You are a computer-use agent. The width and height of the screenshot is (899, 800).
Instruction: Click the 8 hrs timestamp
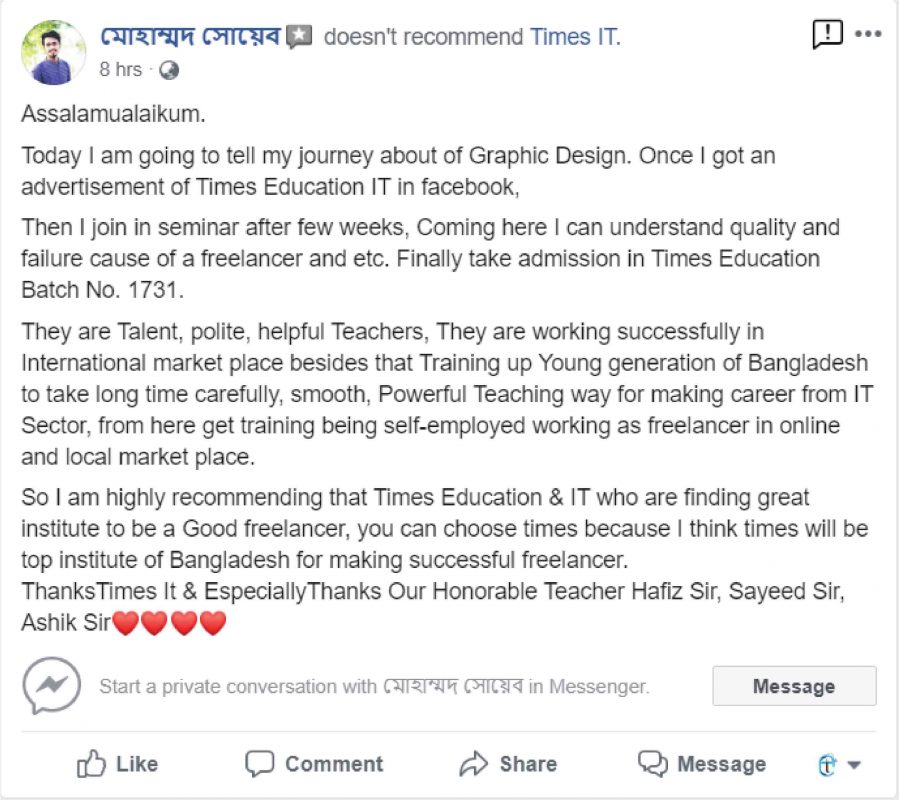[x=120, y=70]
